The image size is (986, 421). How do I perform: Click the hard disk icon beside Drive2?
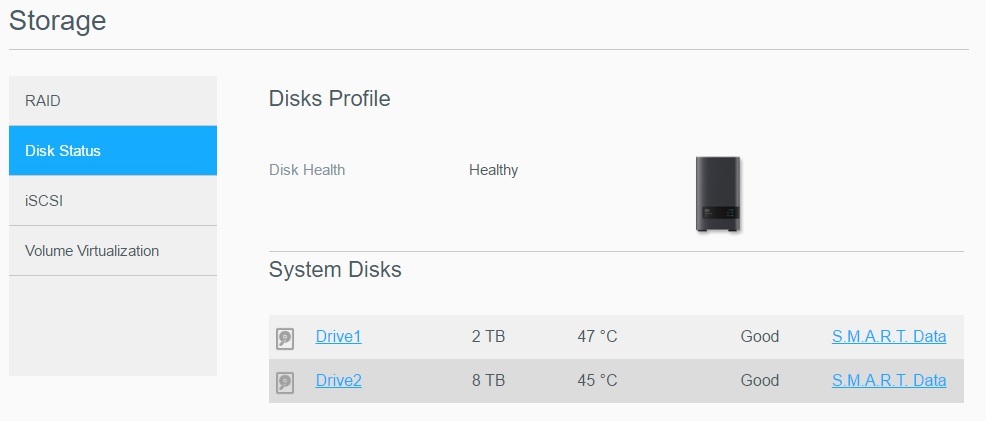pyautogui.click(x=285, y=381)
